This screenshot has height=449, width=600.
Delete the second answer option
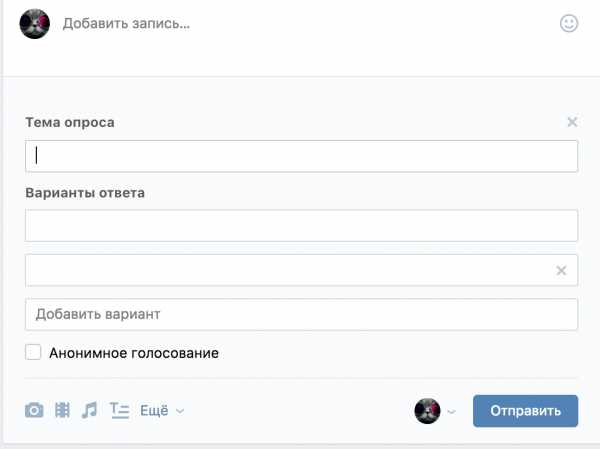coord(561,271)
